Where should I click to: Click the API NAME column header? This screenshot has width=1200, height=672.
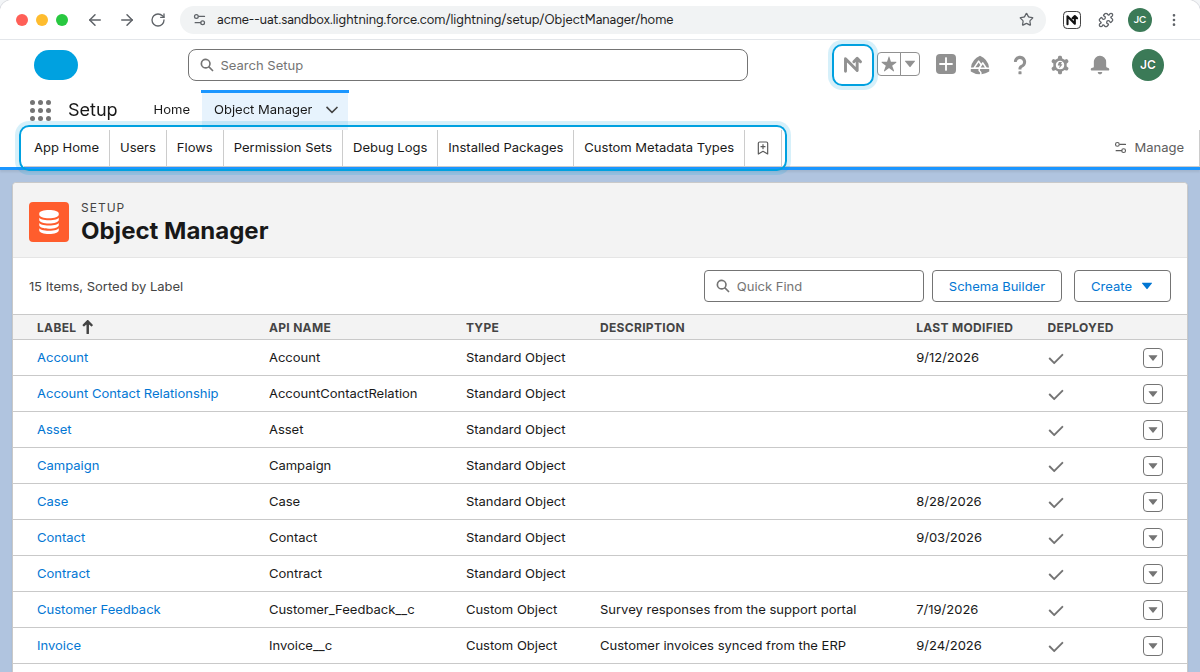click(300, 327)
